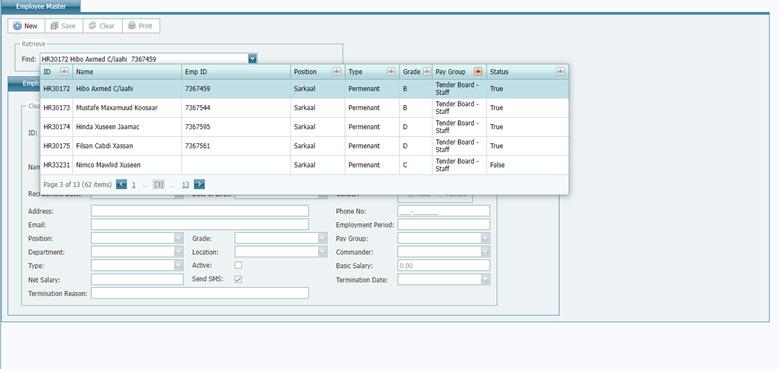The width and height of the screenshot is (780, 369).
Task: Click the ID cell HR30173
Action: (57, 108)
